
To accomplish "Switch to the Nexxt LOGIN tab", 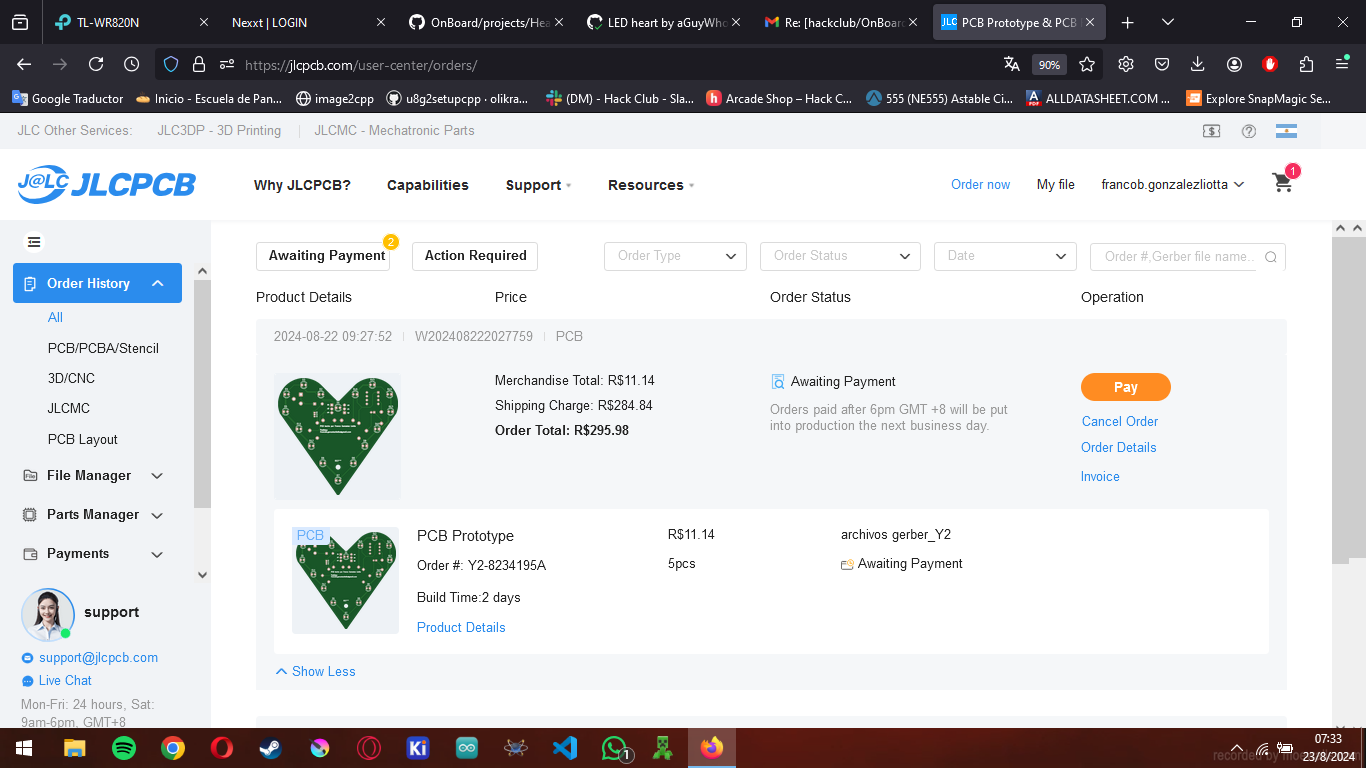I will [x=307, y=22].
